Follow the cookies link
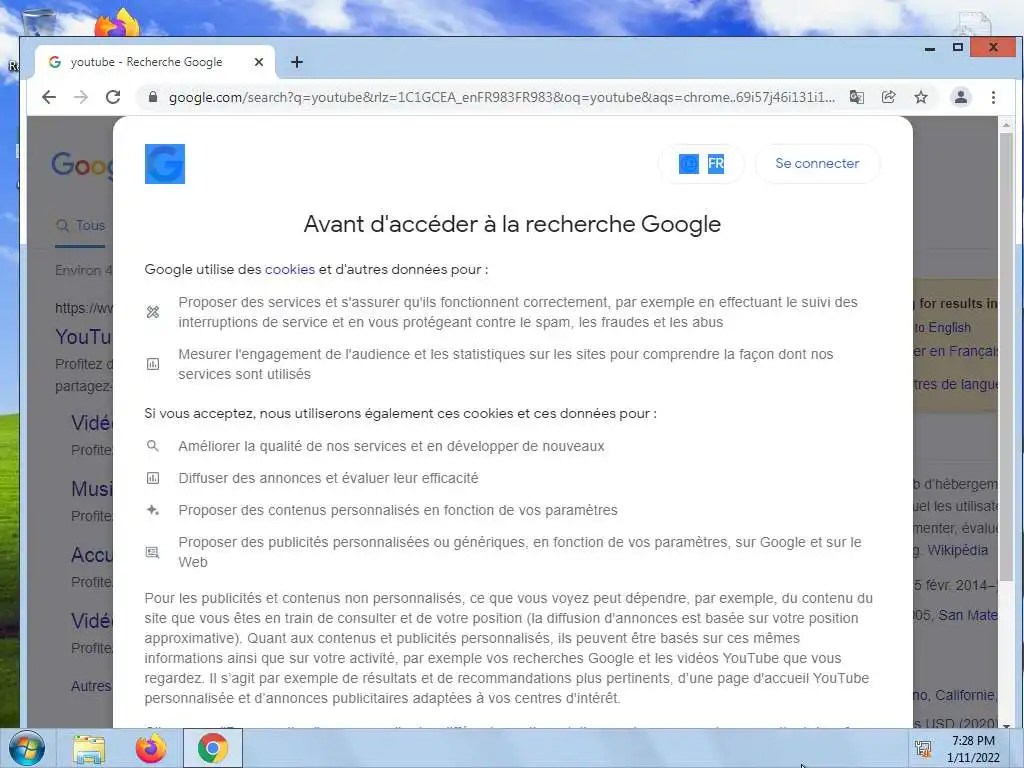This screenshot has height=768, width=1024. pyautogui.click(x=289, y=269)
